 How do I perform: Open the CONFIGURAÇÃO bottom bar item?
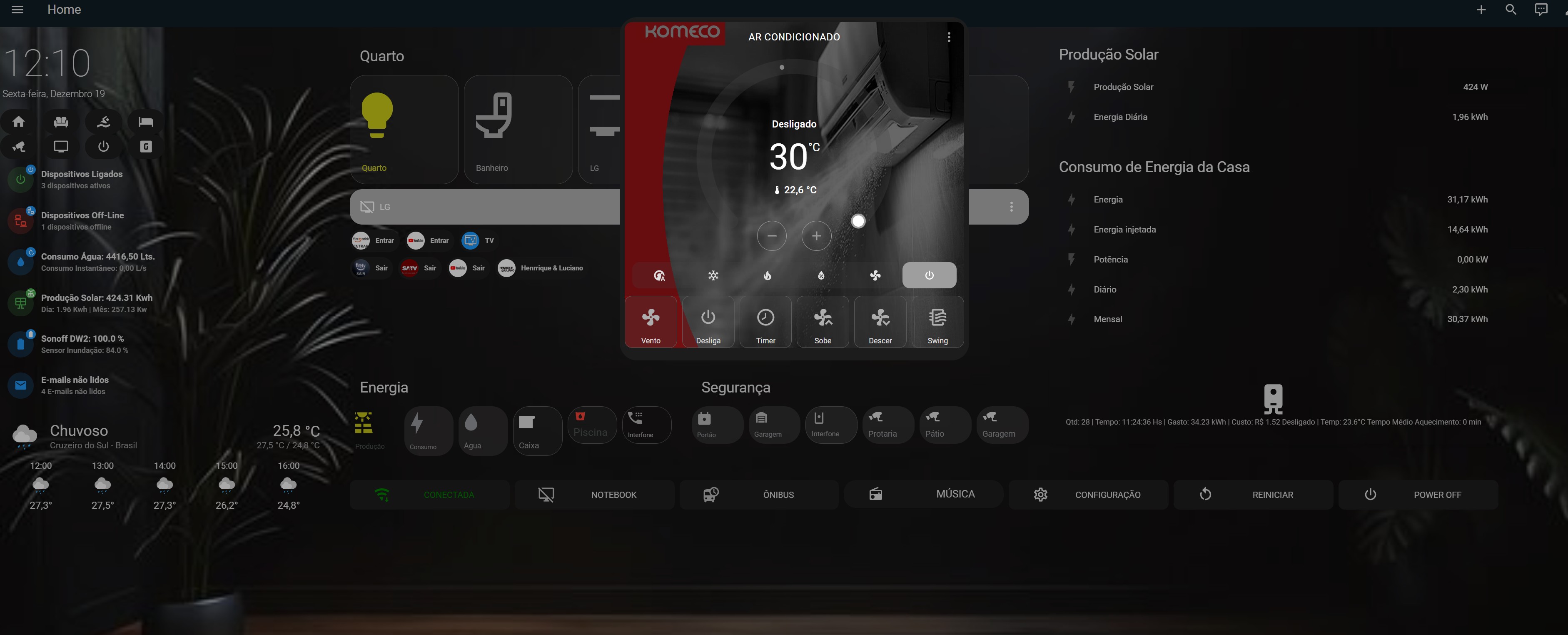pos(1088,494)
